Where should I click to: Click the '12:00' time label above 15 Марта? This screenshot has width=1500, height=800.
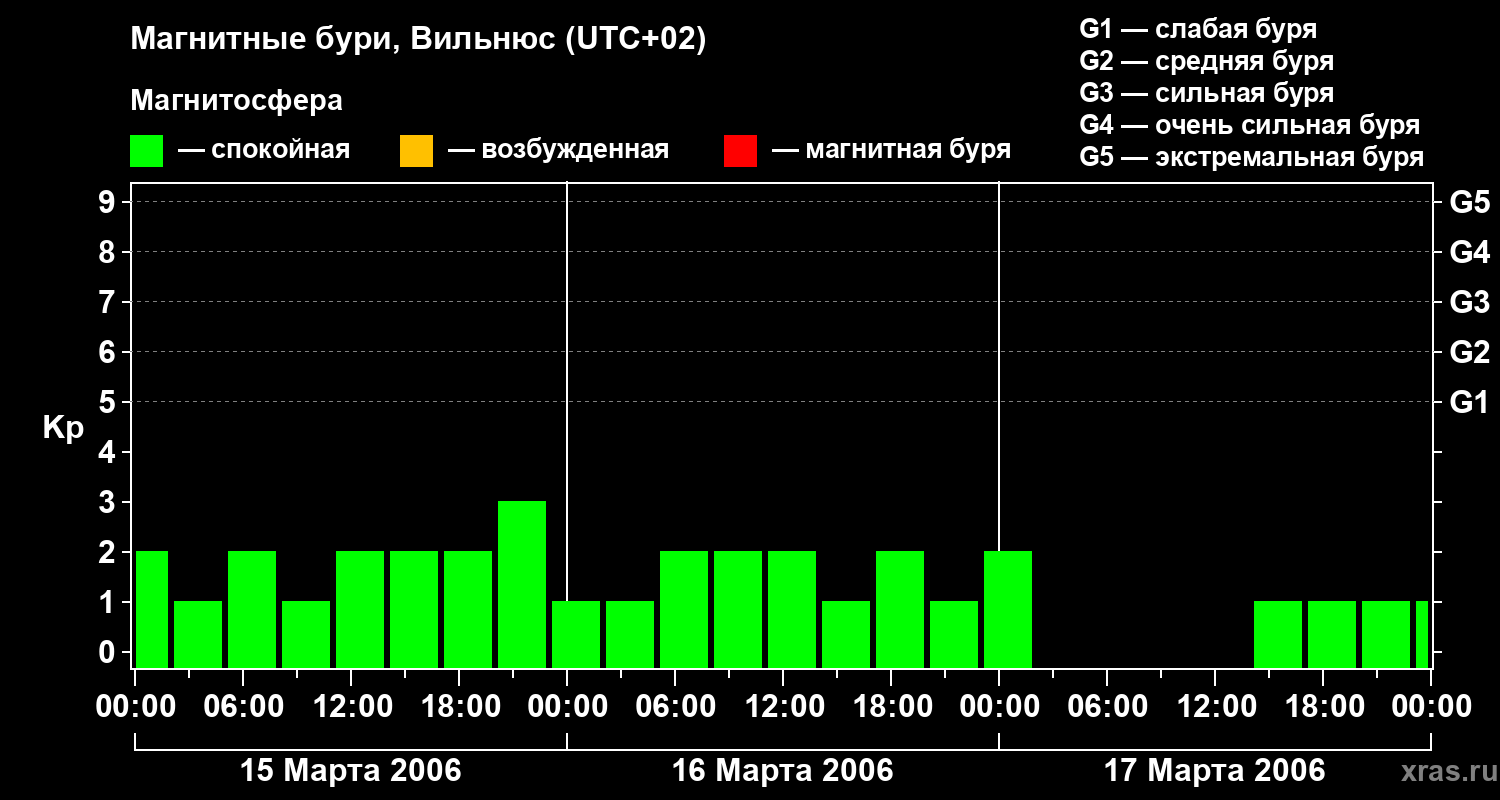point(352,706)
